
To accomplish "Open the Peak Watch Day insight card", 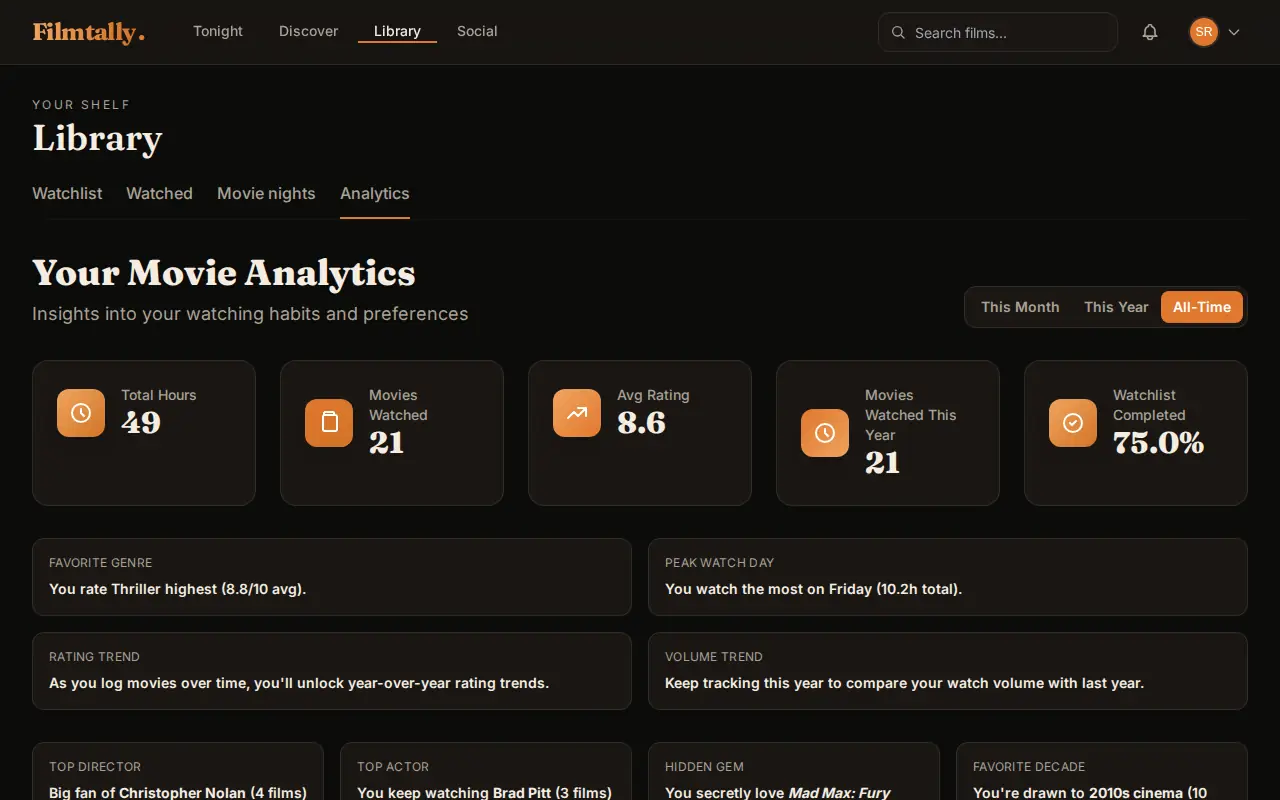I will point(948,577).
